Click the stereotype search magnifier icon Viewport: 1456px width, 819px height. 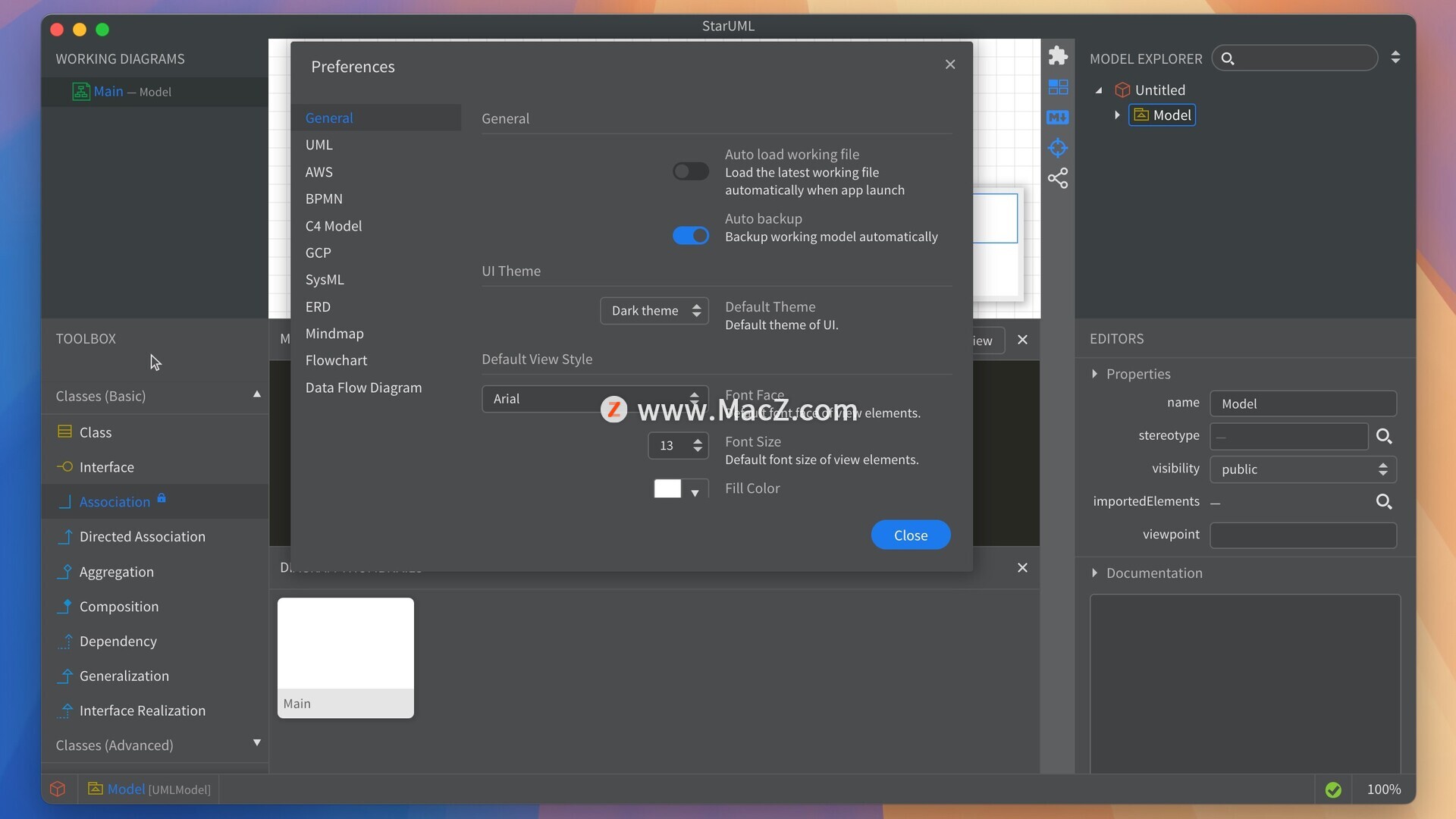tap(1384, 436)
